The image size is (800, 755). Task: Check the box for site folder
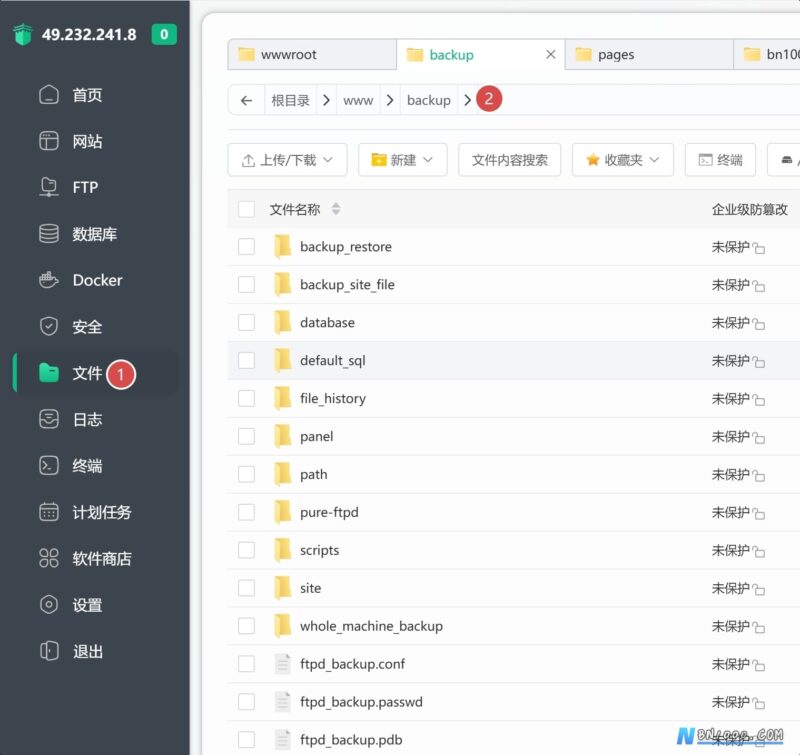[x=246, y=588]
